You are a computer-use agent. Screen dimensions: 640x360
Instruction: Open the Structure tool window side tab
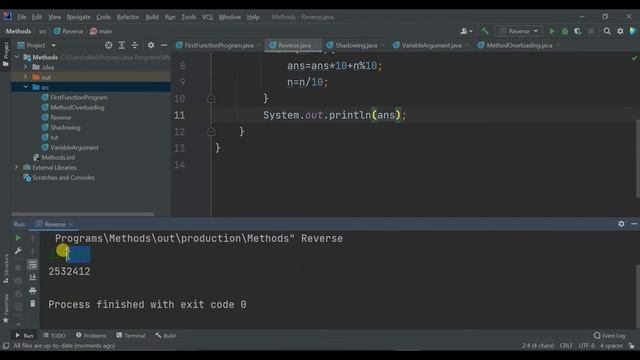coord(6,269)
